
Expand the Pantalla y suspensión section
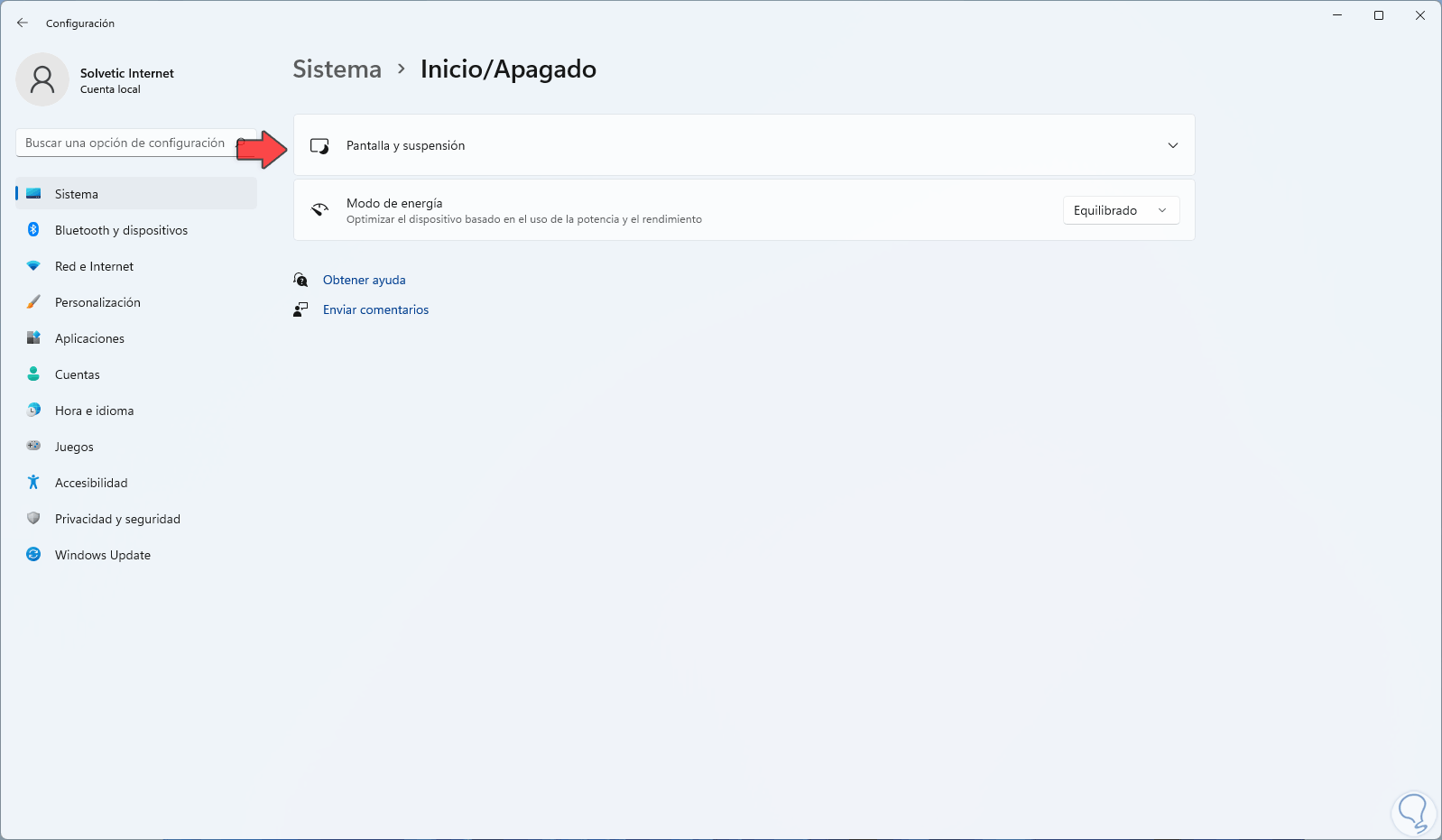[x=1172, y=145]
